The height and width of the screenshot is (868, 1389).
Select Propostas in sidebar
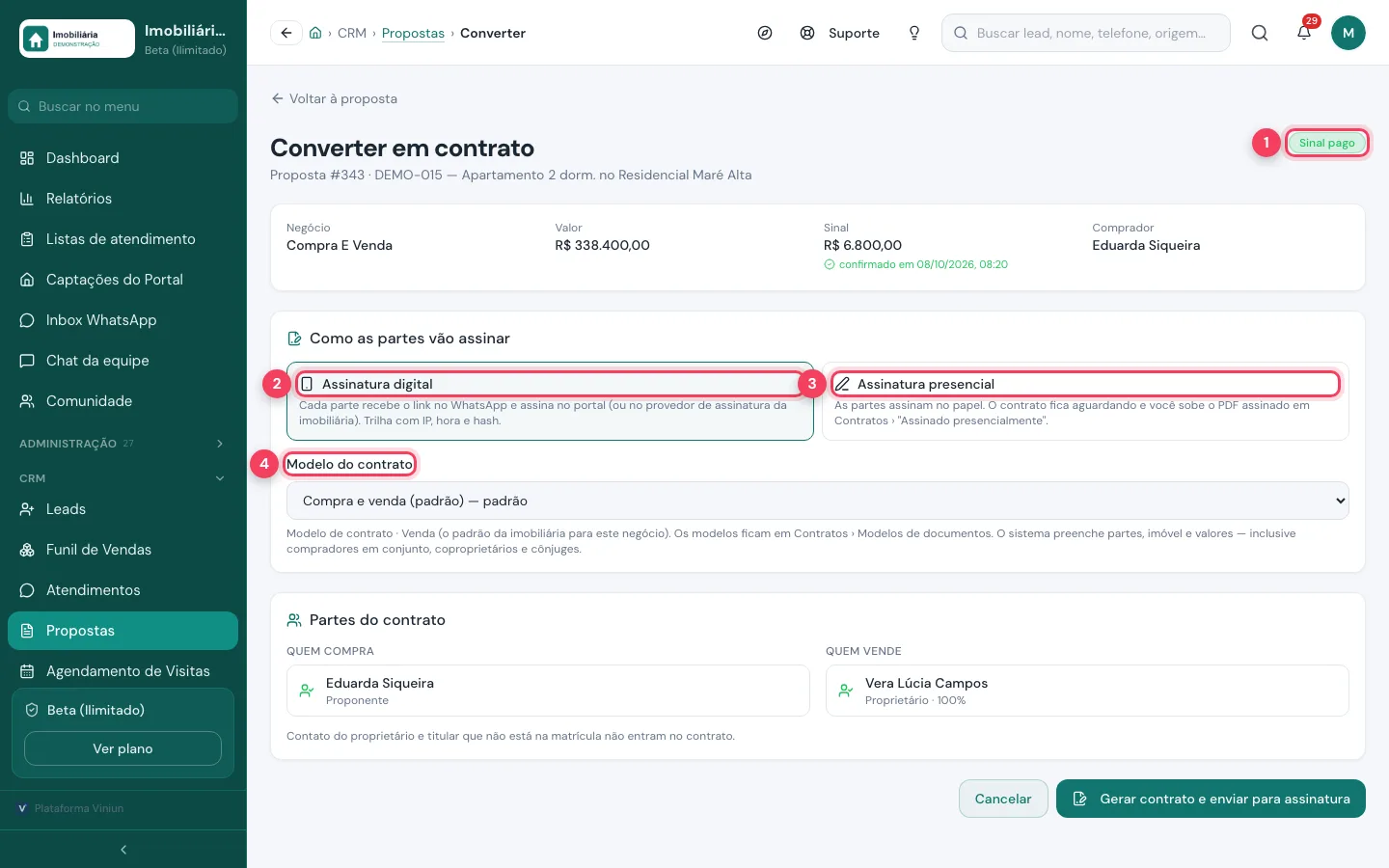123,631
